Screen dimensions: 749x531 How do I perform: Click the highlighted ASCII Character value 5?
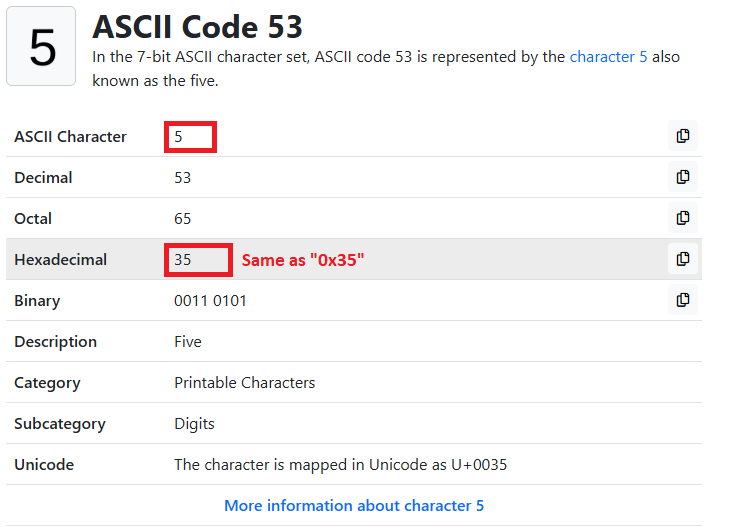[x=190, y=137]
